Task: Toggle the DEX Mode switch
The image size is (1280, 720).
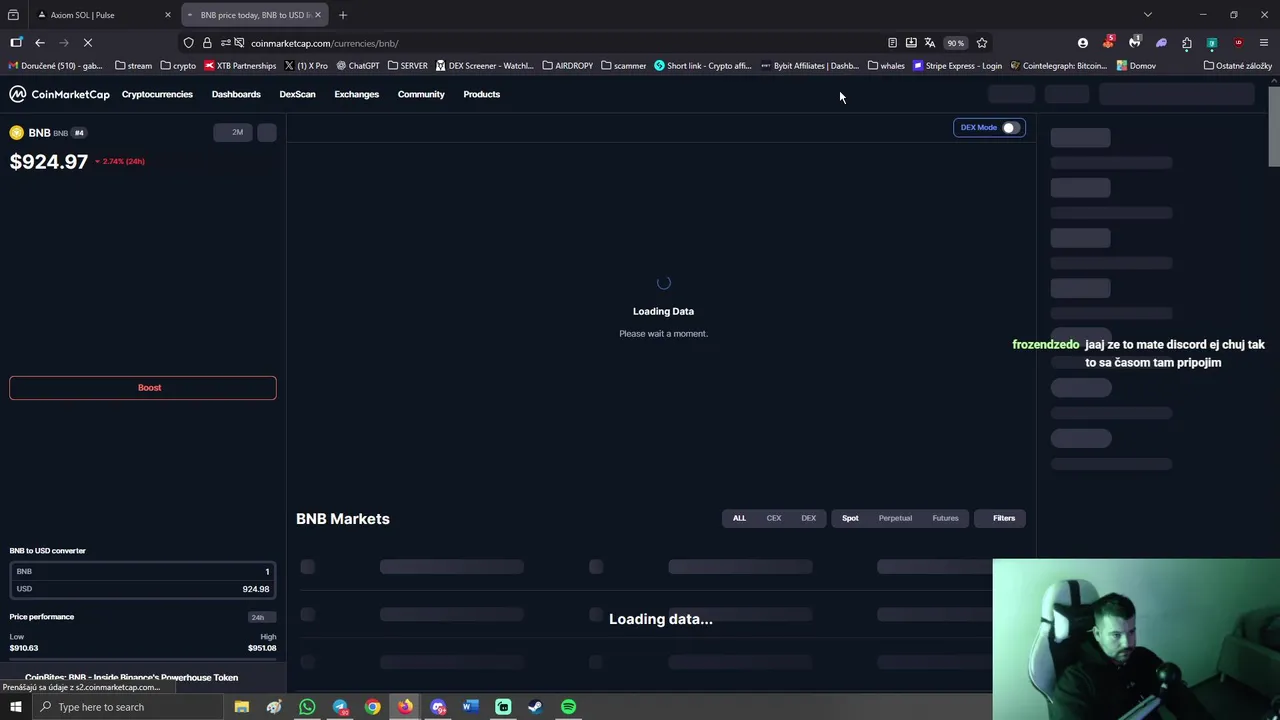Action: pyautogui.click(x=1010, y=128)
